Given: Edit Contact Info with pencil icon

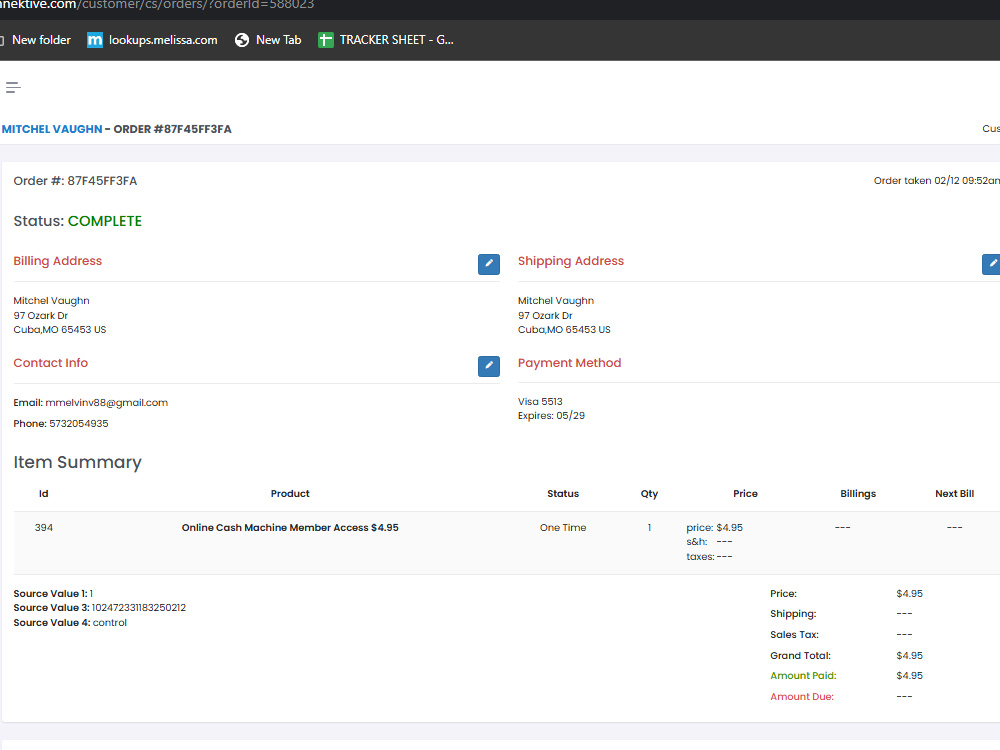Looking at the screenshot, I should pyautogui.click(x=489, y=366).
